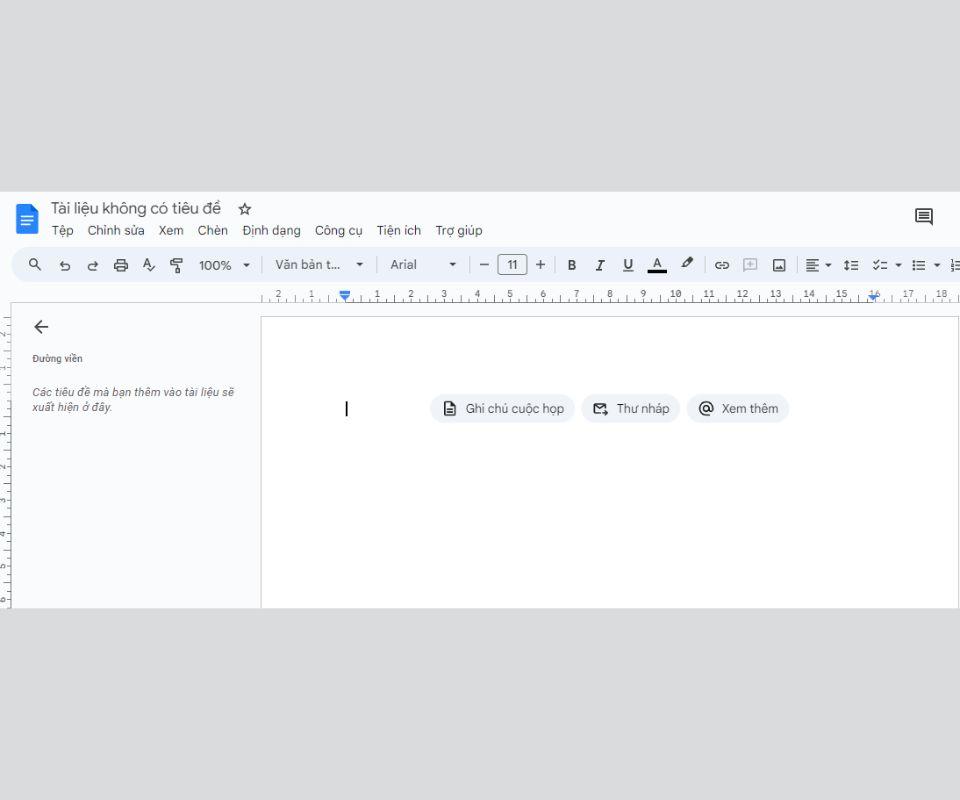Click the spelling and grammar check icon
The image size is (960, 800).
(x=149, y=265)
